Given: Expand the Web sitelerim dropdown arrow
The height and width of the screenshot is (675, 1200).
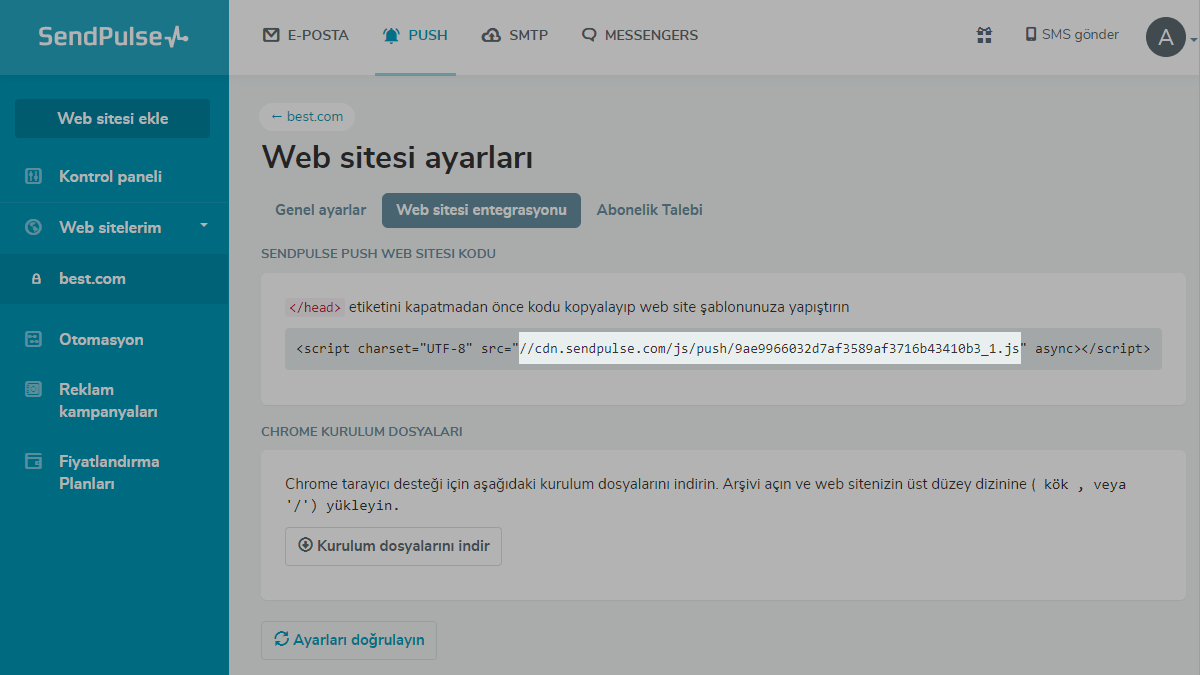Looking at the screenshot, I should click(204, 225).
